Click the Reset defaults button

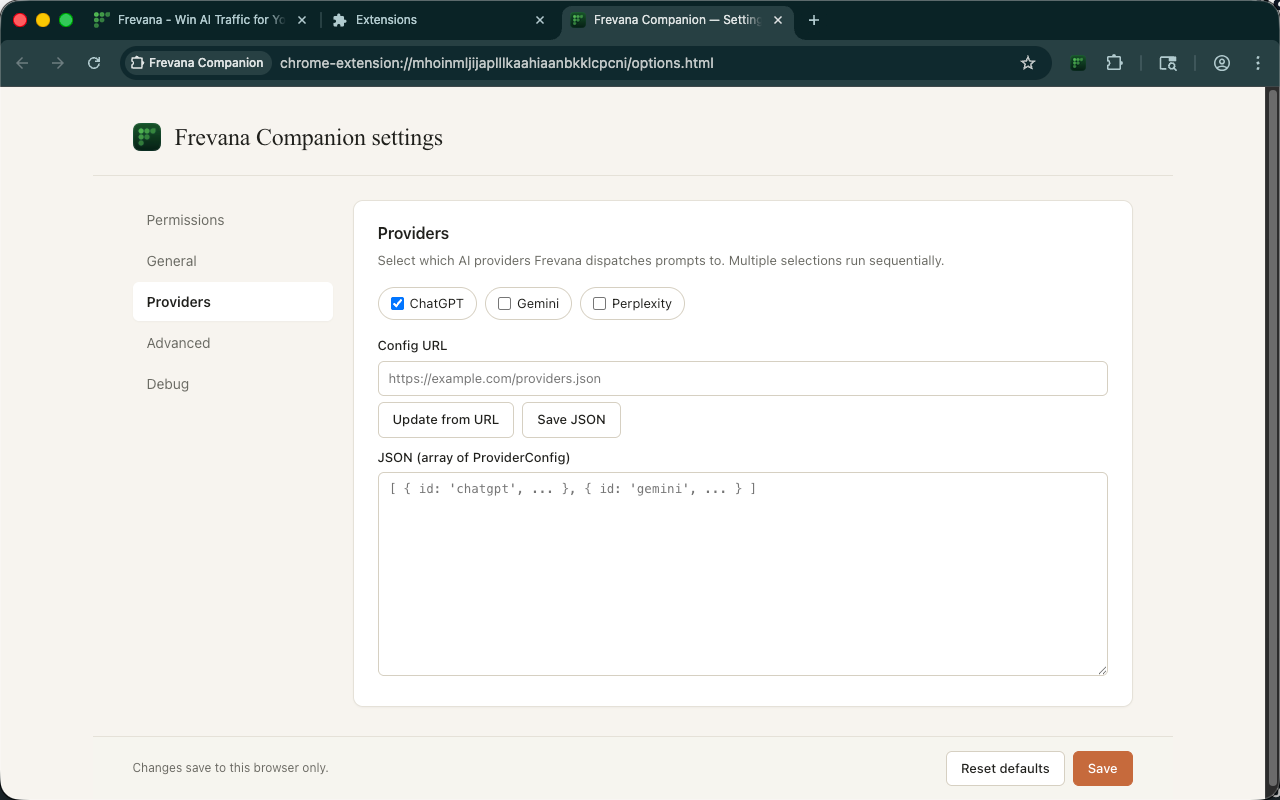1005,768
